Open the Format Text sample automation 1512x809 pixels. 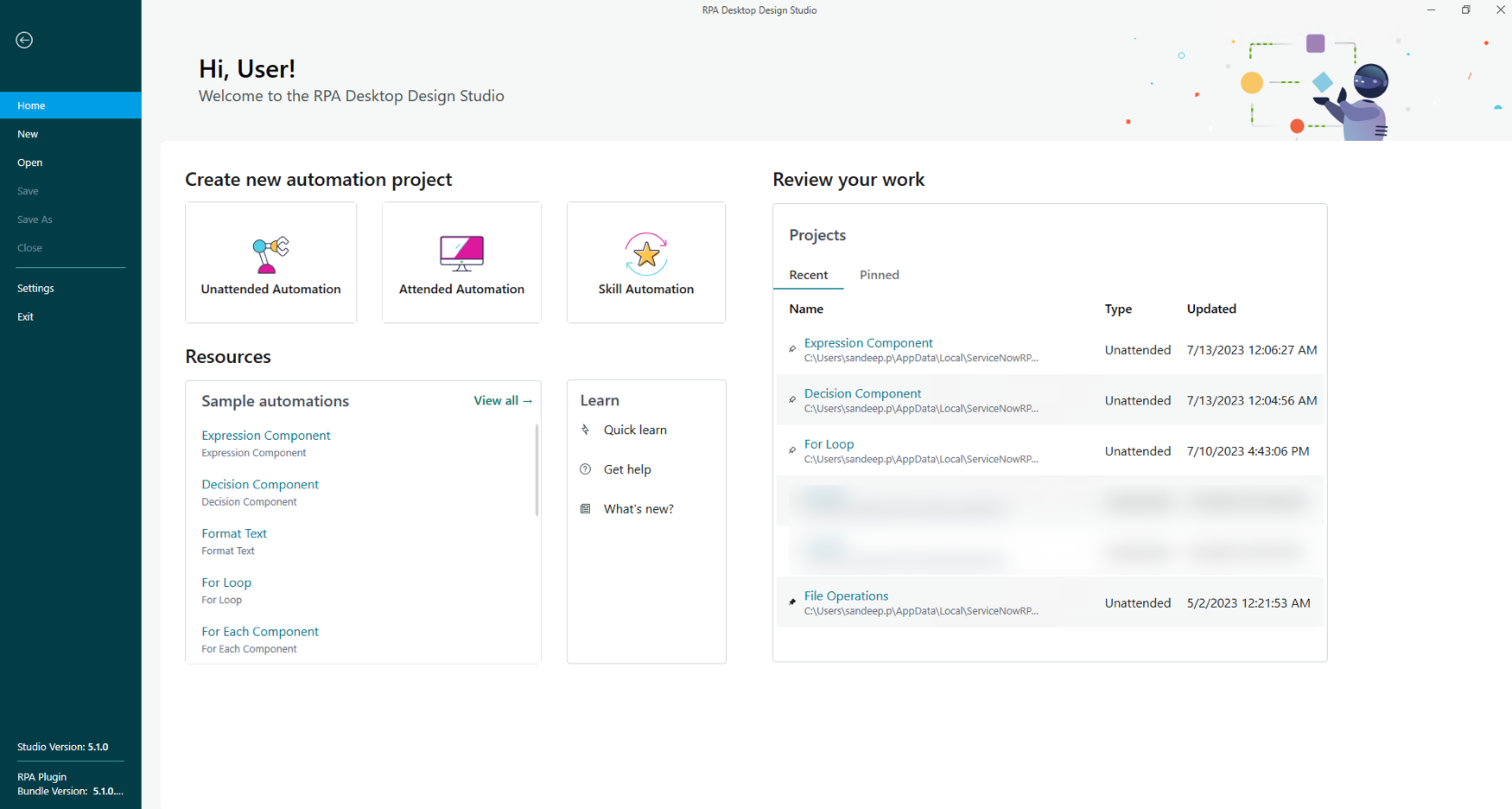[234, 534]
